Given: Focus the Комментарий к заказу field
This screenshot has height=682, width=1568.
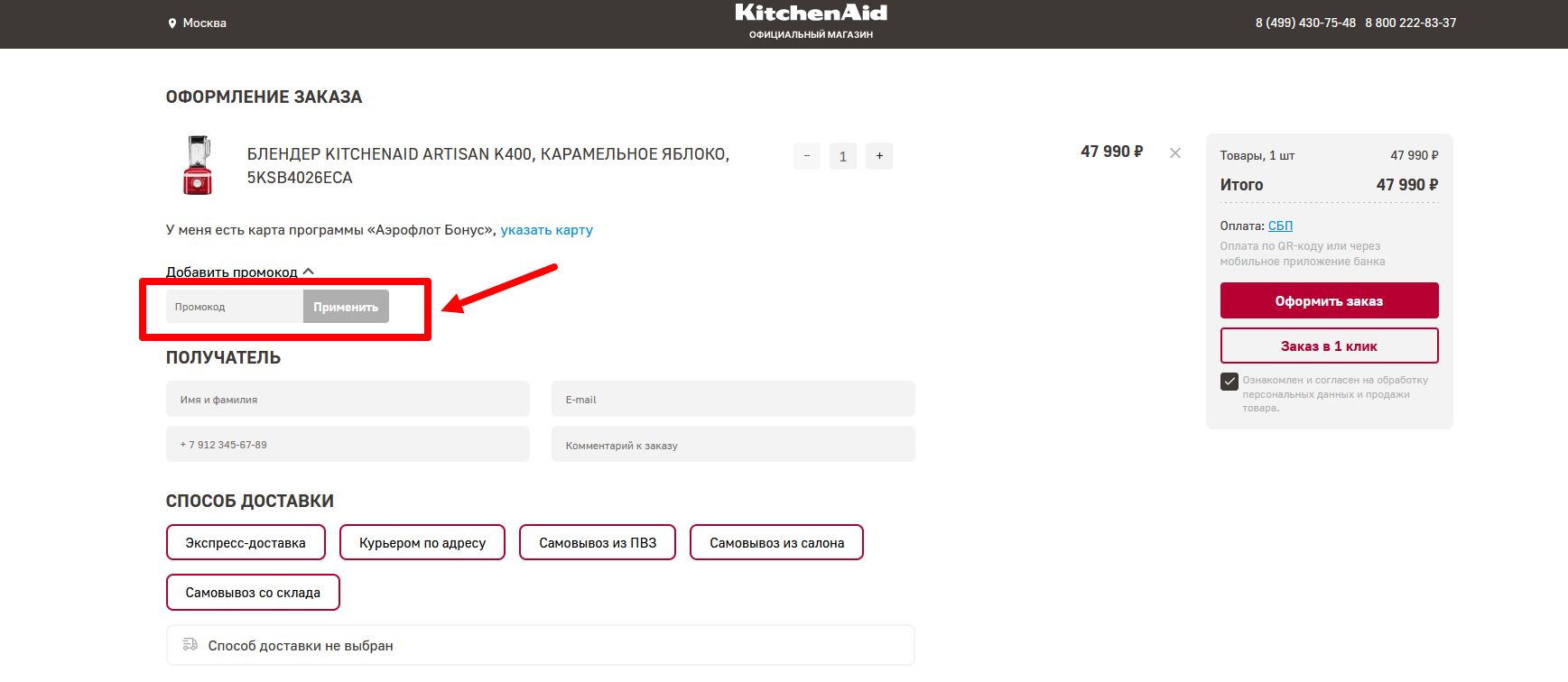Looking at the screenshot, I should (x=733, y=444).
